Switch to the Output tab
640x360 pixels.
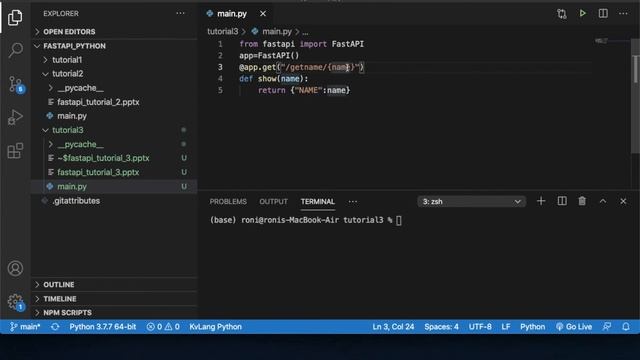273,202
